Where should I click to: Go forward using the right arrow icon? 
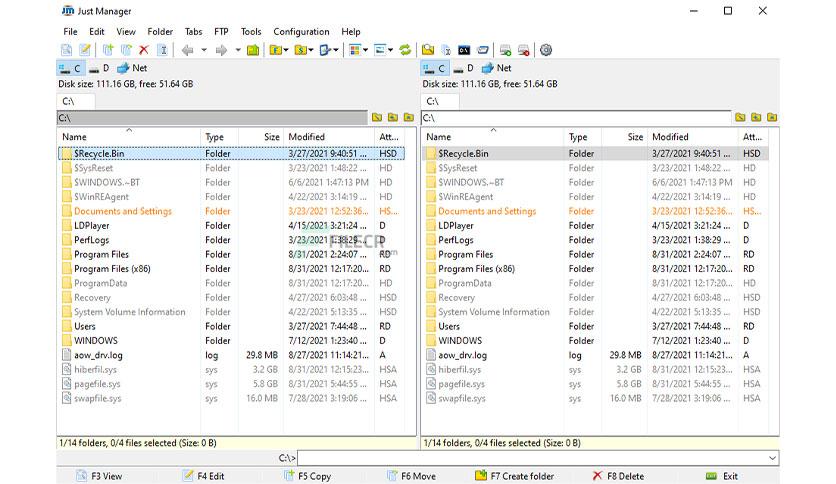tap(221, 50)
